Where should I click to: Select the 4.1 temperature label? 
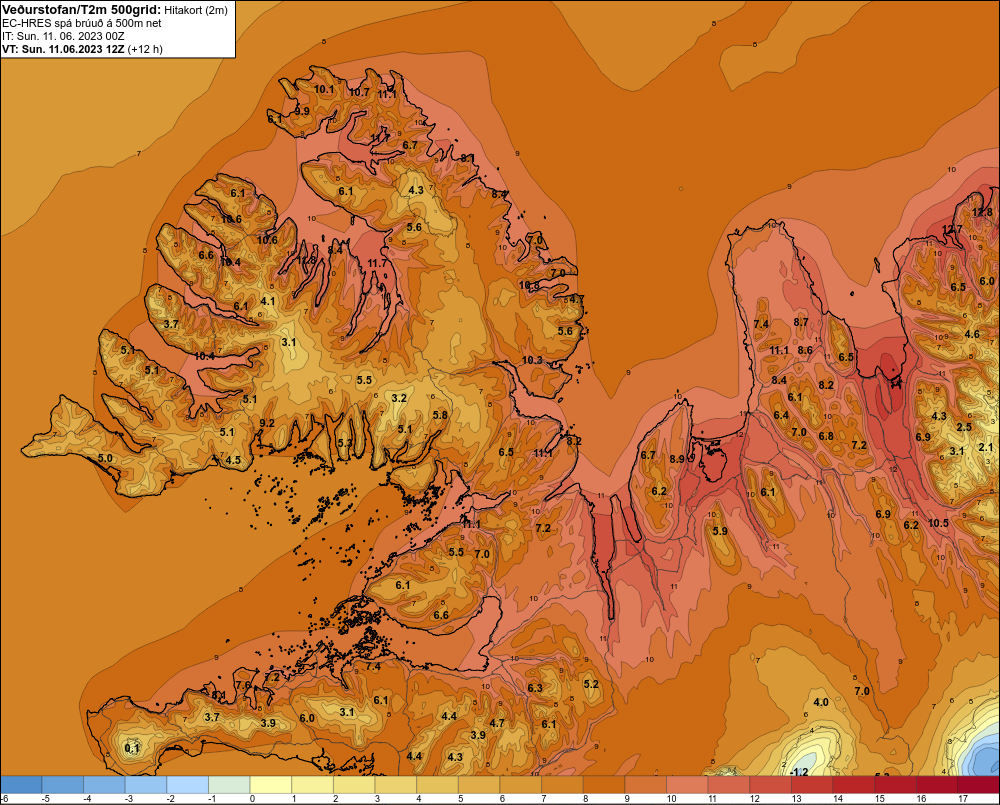click(x=268, y=301)
